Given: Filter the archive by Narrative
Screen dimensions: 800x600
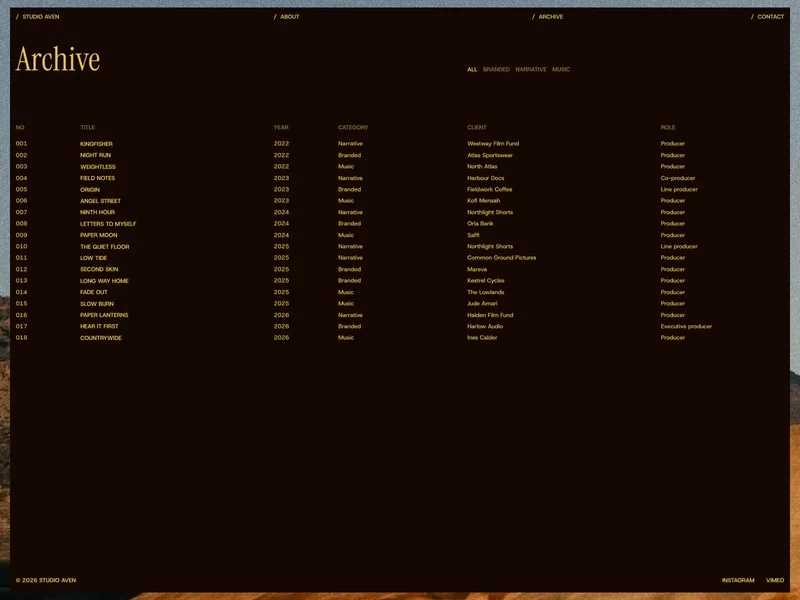Looking at the screenshot, I should (x=531, y=69).
